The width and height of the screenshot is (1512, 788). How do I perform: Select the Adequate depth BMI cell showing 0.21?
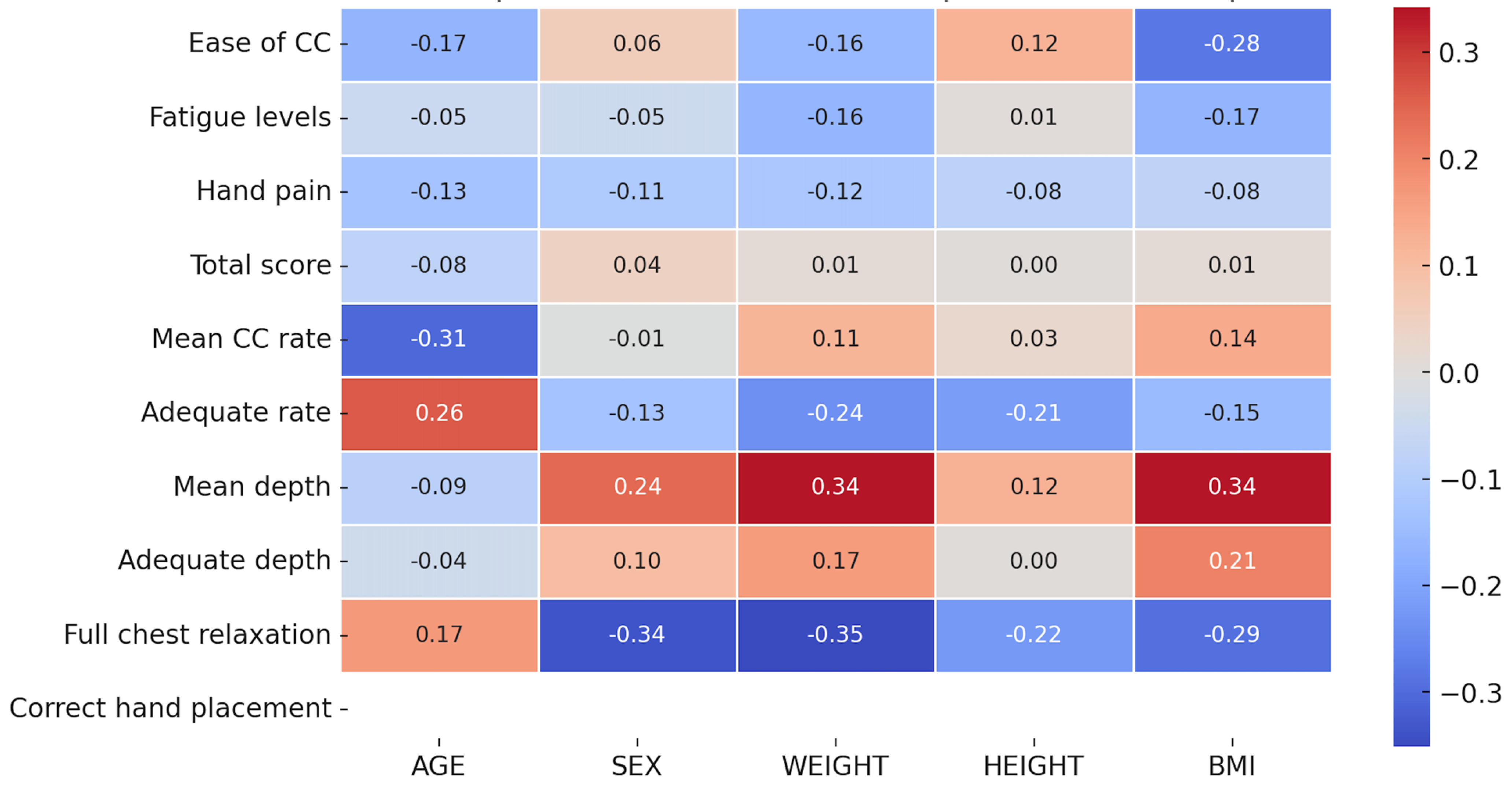(x=1232, y=561)
